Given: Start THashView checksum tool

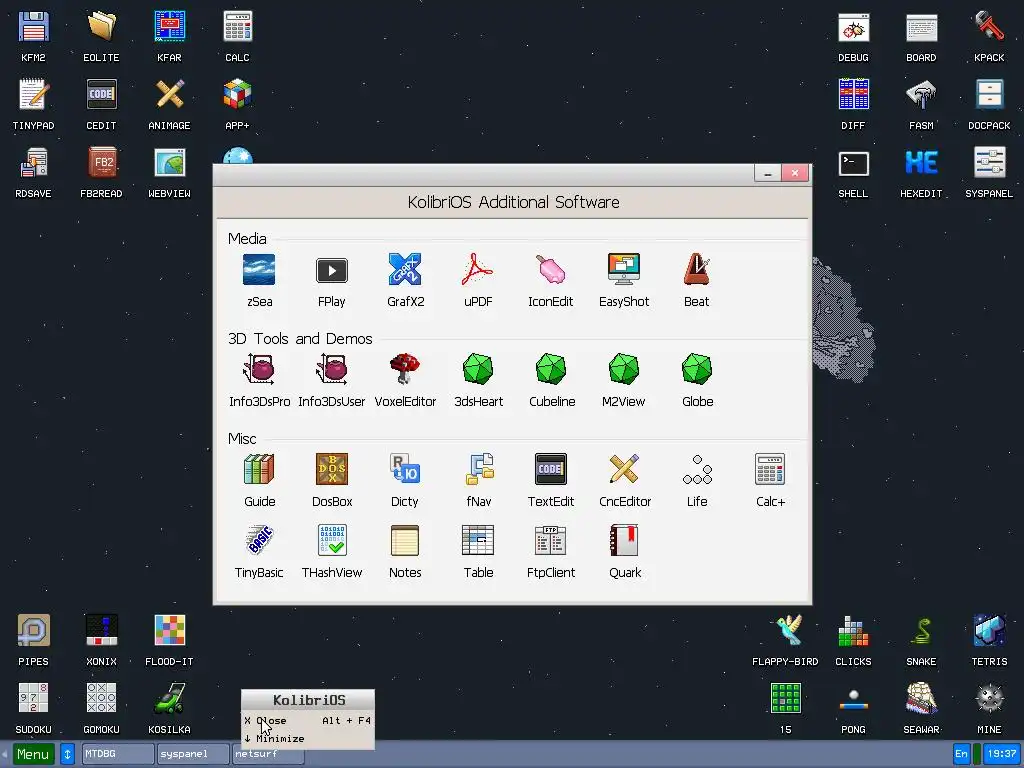Looking at the screenshot, I should [332, 540].
